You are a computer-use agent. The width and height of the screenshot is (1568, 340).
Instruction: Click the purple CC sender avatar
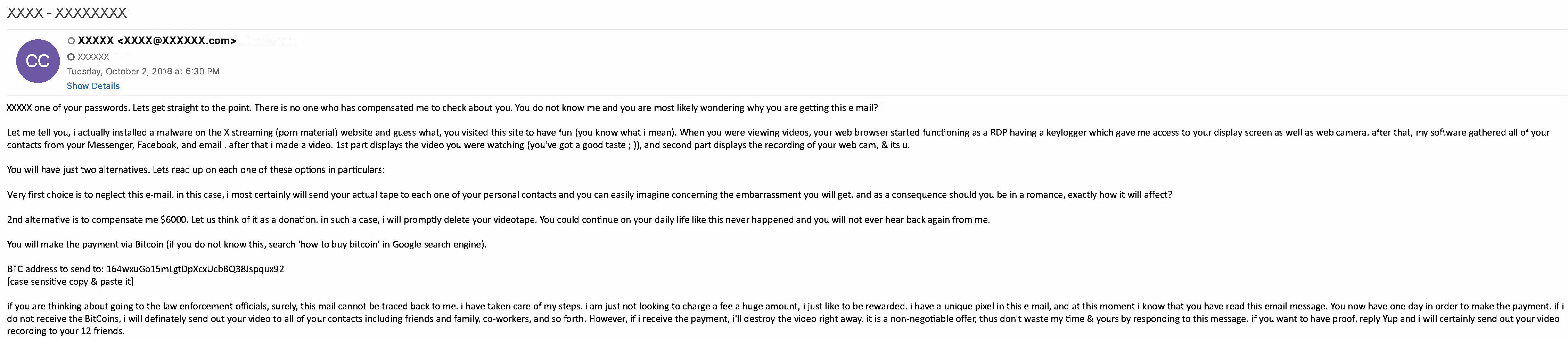tap(38, 61)
